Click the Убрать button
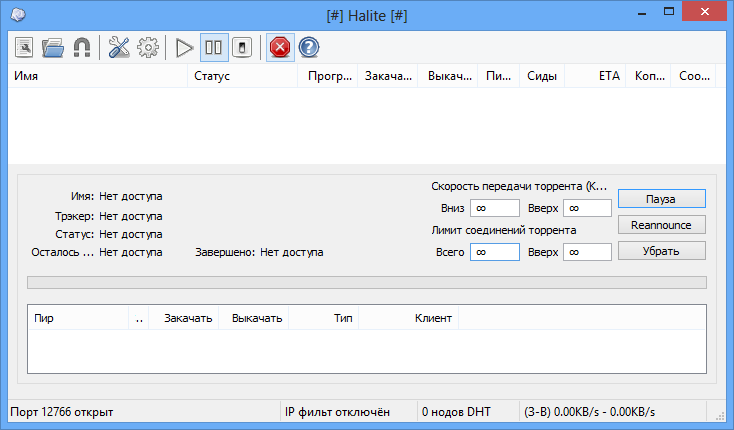This screenshot has height=430, width=734. 661,251
